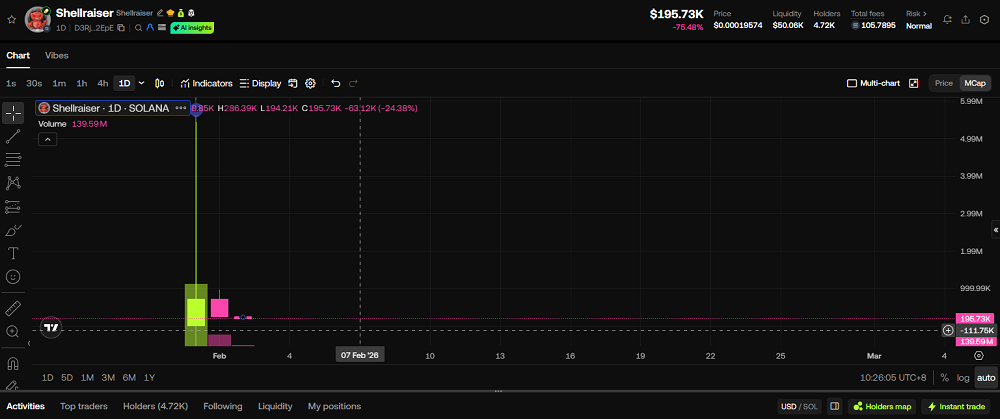1000x419 pixels.
Task: Pick the ruler measure tool
Action: 13,308
